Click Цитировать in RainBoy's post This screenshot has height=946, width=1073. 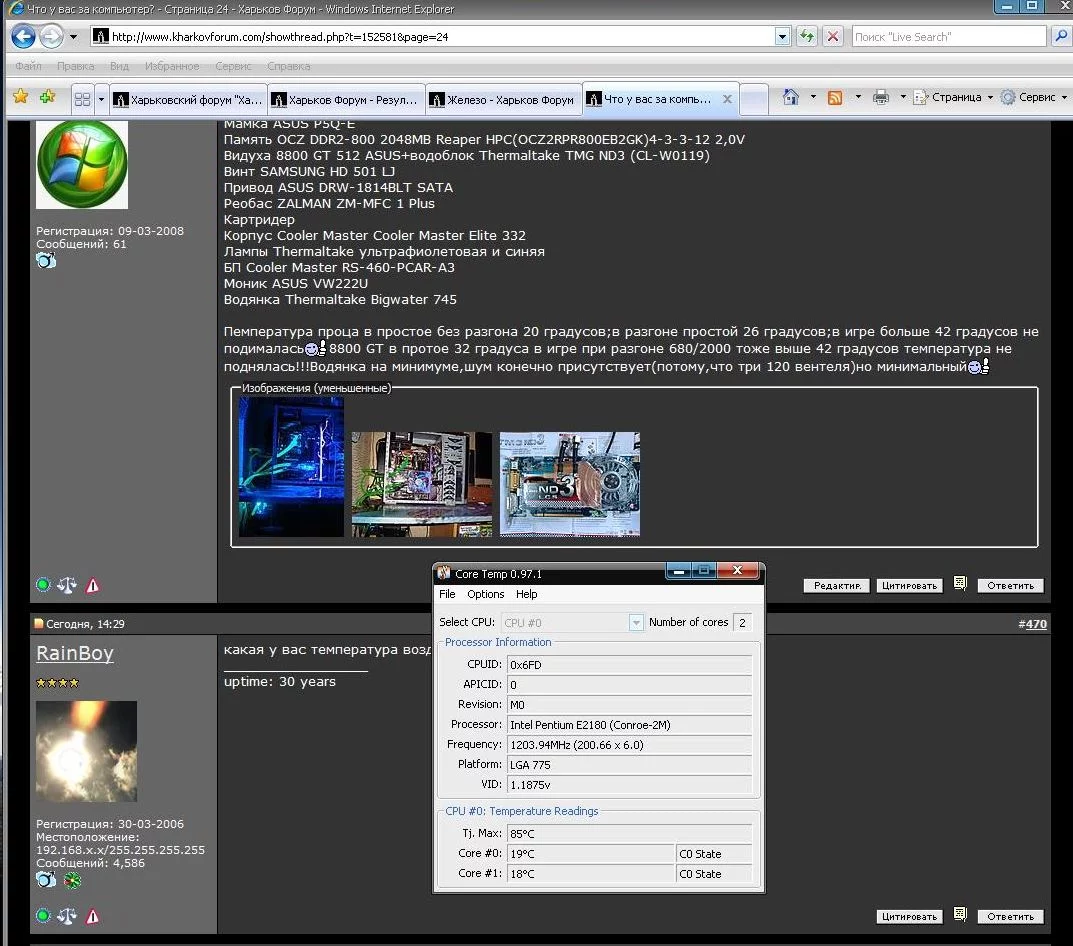click(x=909, y=917)
